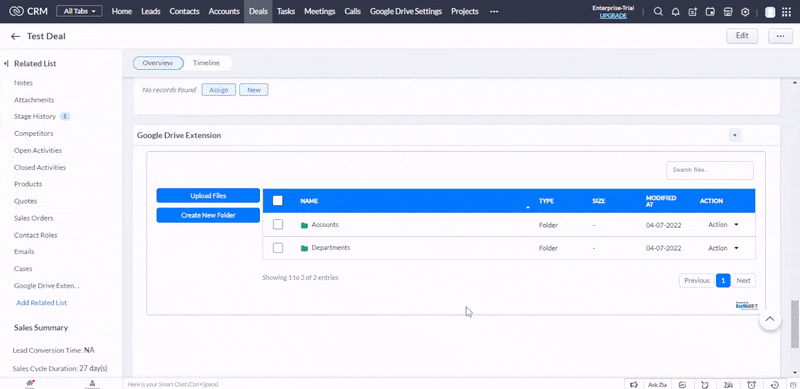Click the Zia notifications icon beside Ask Zia
The height and width of the screenshot is (389, 800).
pyautogui.click(x=682, y=384)
